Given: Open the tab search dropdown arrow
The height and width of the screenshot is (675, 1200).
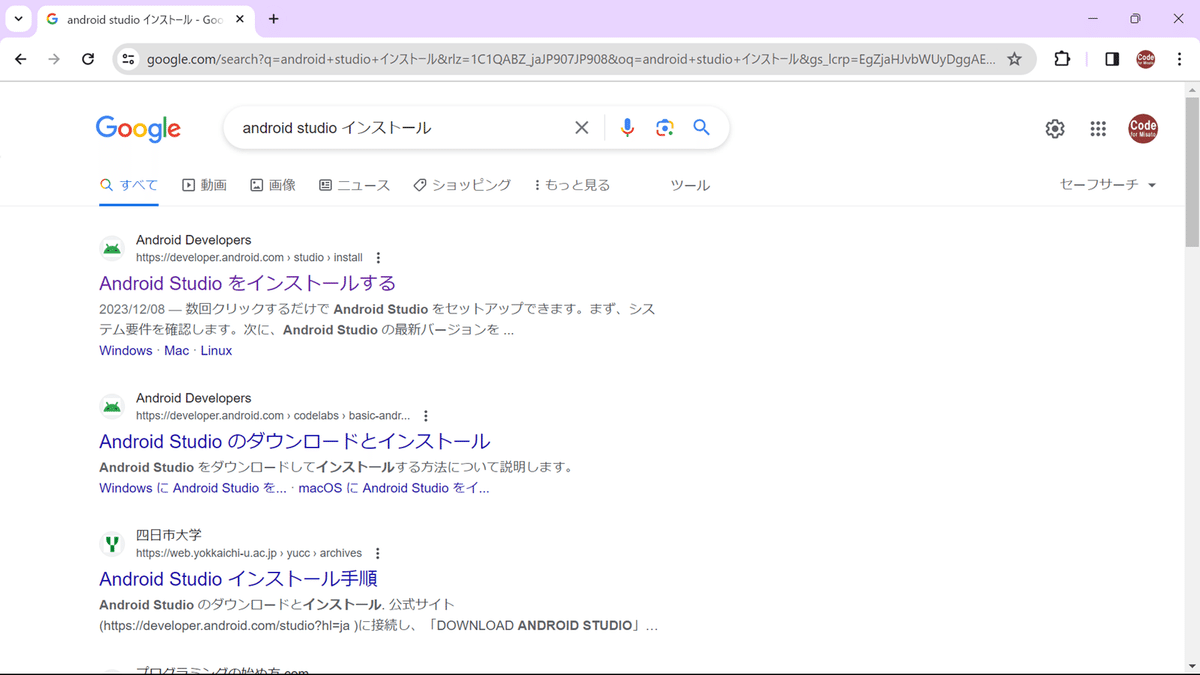Looking at the screenshot, I should click(x=18, y=19).
